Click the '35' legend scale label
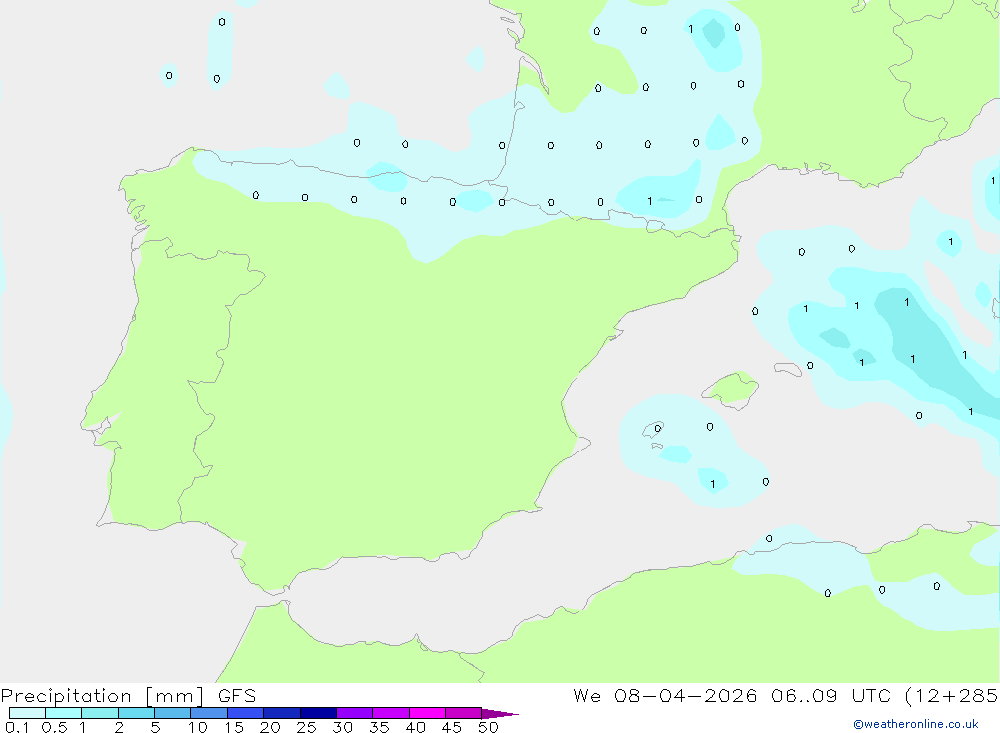 tap(379, 727)
